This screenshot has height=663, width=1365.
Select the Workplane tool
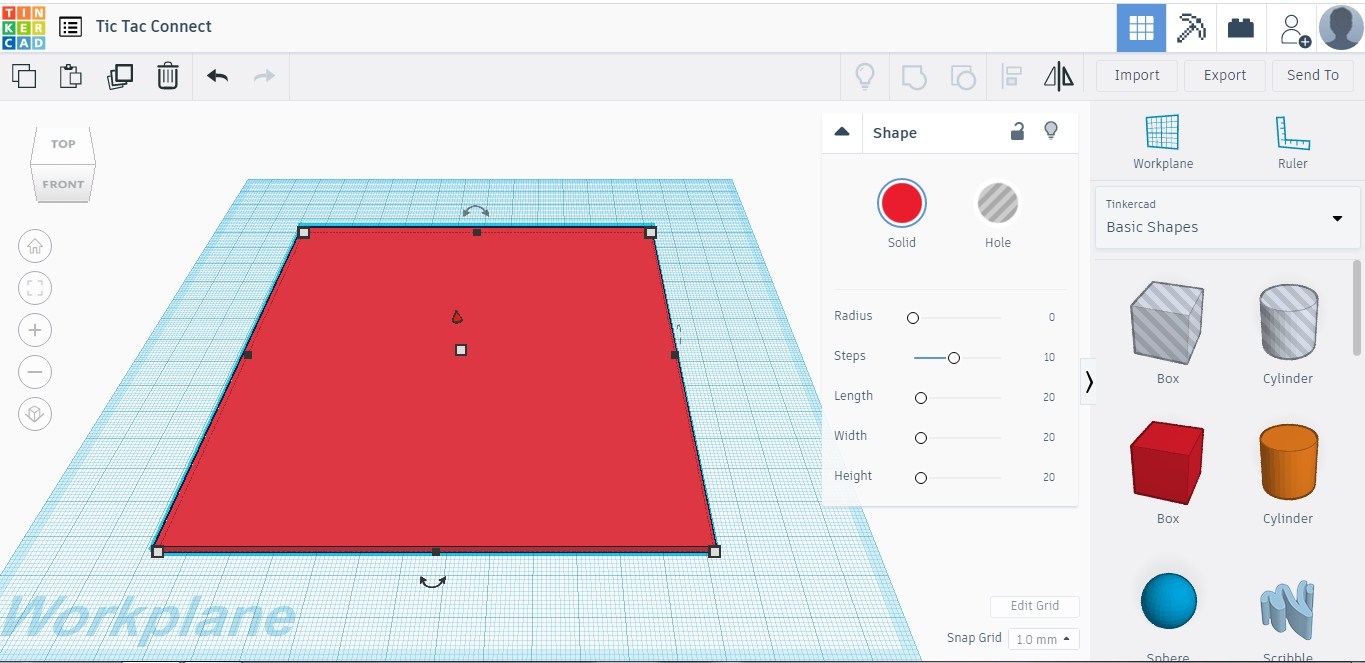click(x=1162, y=142)
